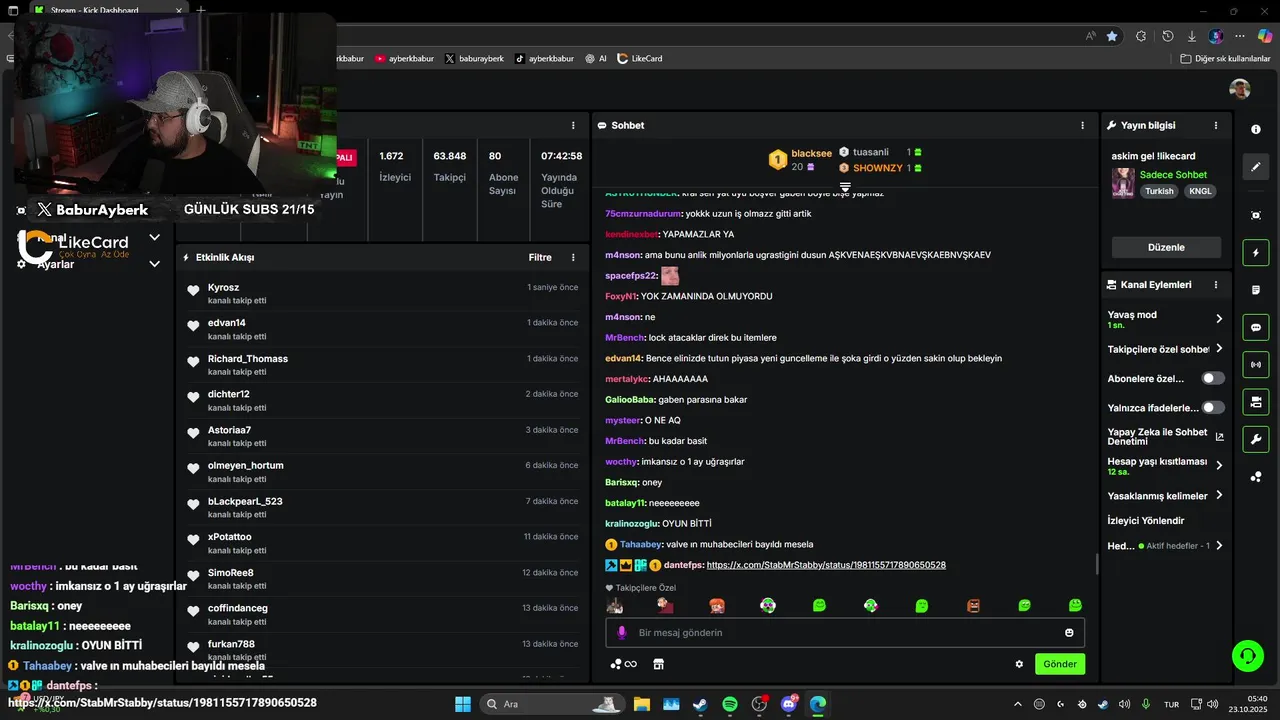Click İzleyici Yönlendir option
The height and width of the screenshot is (720, 1280).
pyautogui.click(x=1146, y=521)
